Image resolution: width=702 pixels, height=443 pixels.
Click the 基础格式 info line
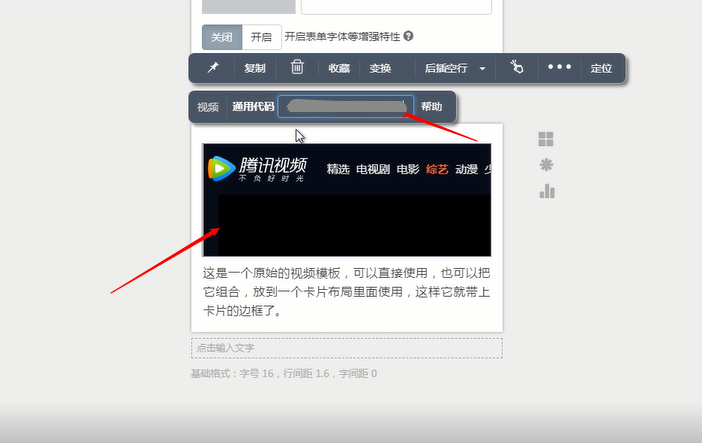click(284, 374)
